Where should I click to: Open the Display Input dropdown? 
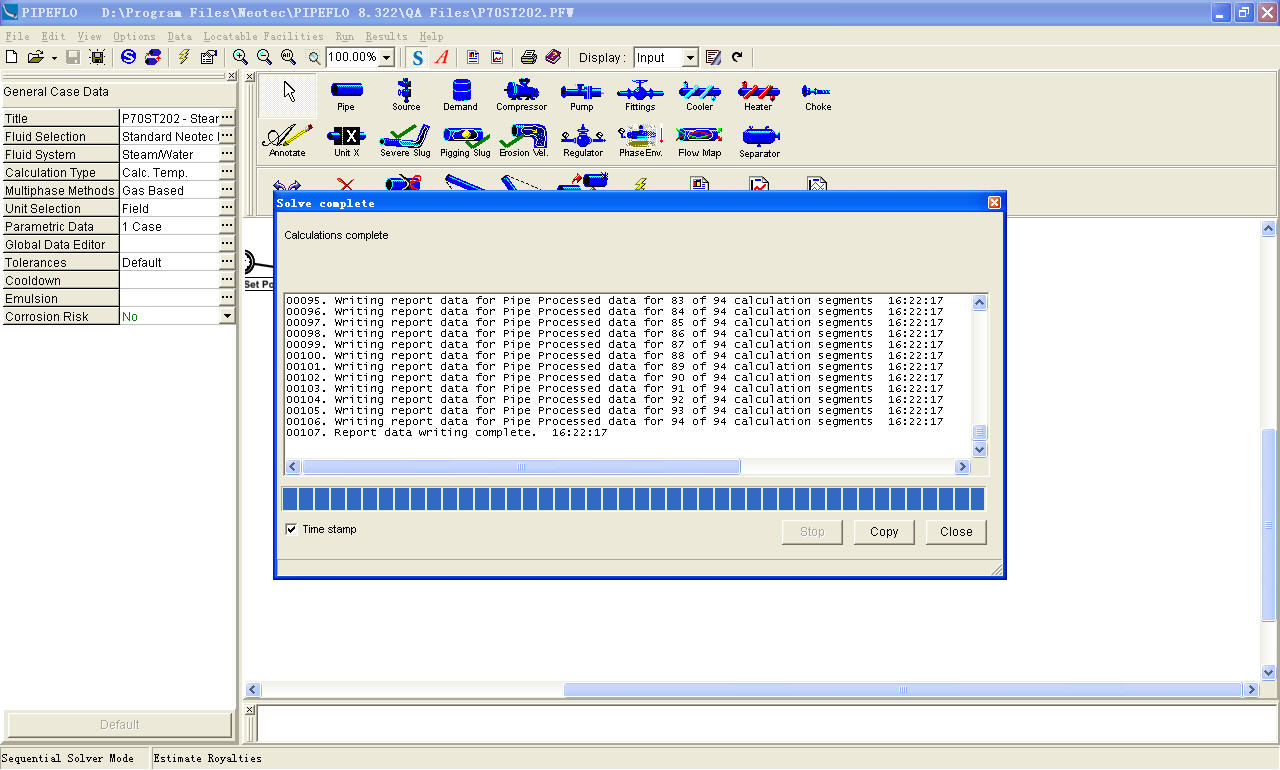pyautogui.click(x=690, y=58)
